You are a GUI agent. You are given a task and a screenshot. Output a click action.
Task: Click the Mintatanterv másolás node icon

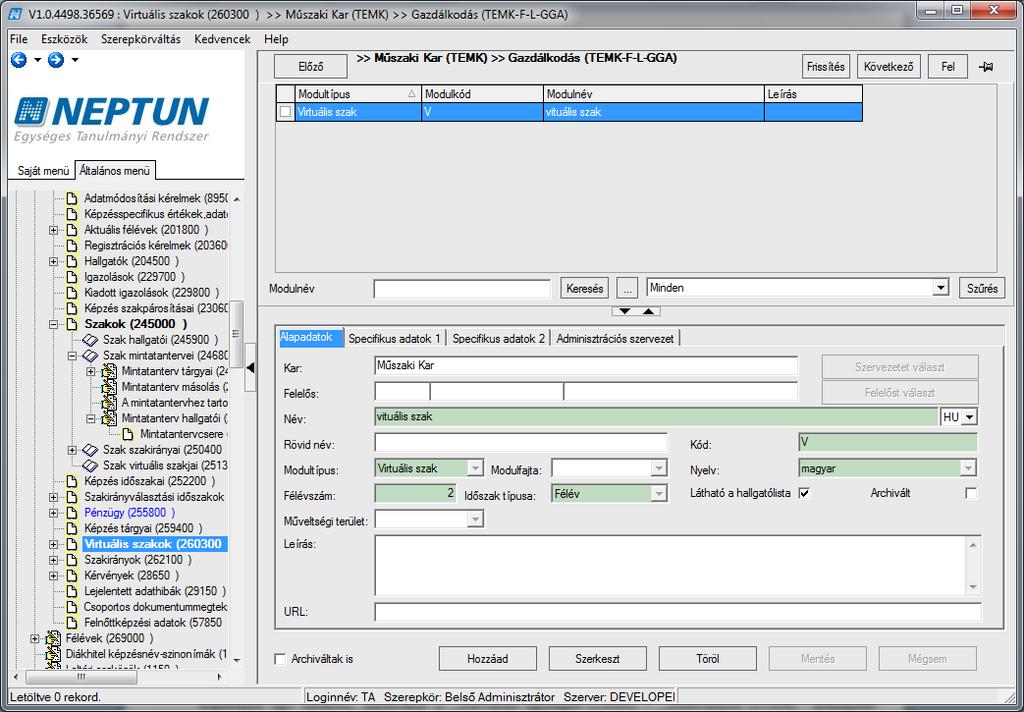(109, 387)
